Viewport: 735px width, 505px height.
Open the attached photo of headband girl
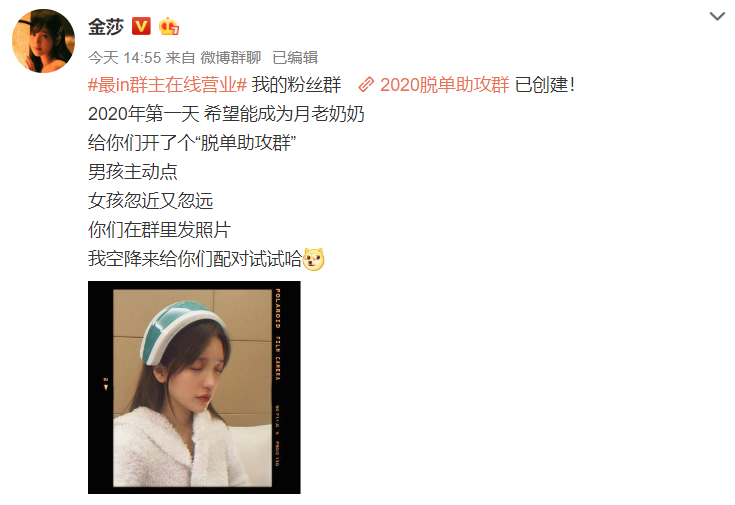point(194,387)
